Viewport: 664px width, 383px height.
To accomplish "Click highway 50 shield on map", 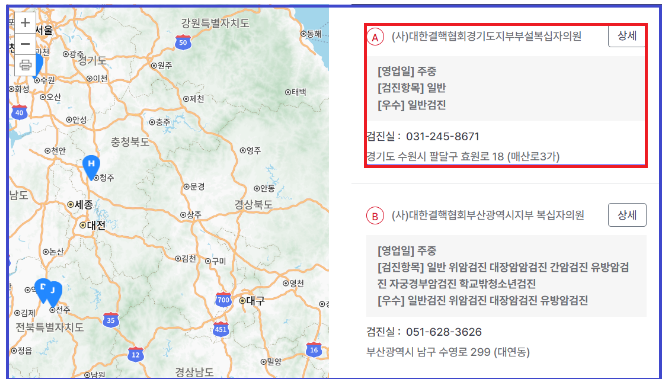I will (183, 42).
